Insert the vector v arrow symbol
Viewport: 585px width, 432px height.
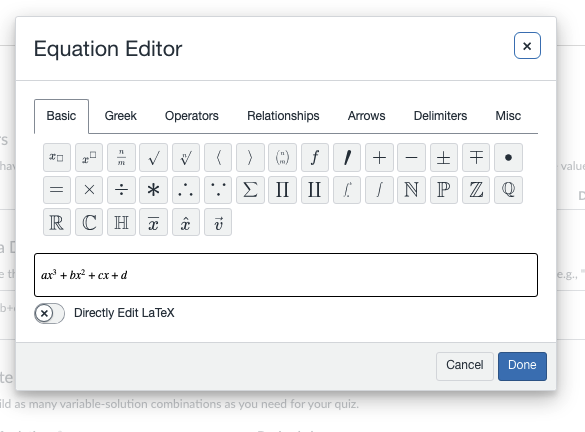coord(218,222)
